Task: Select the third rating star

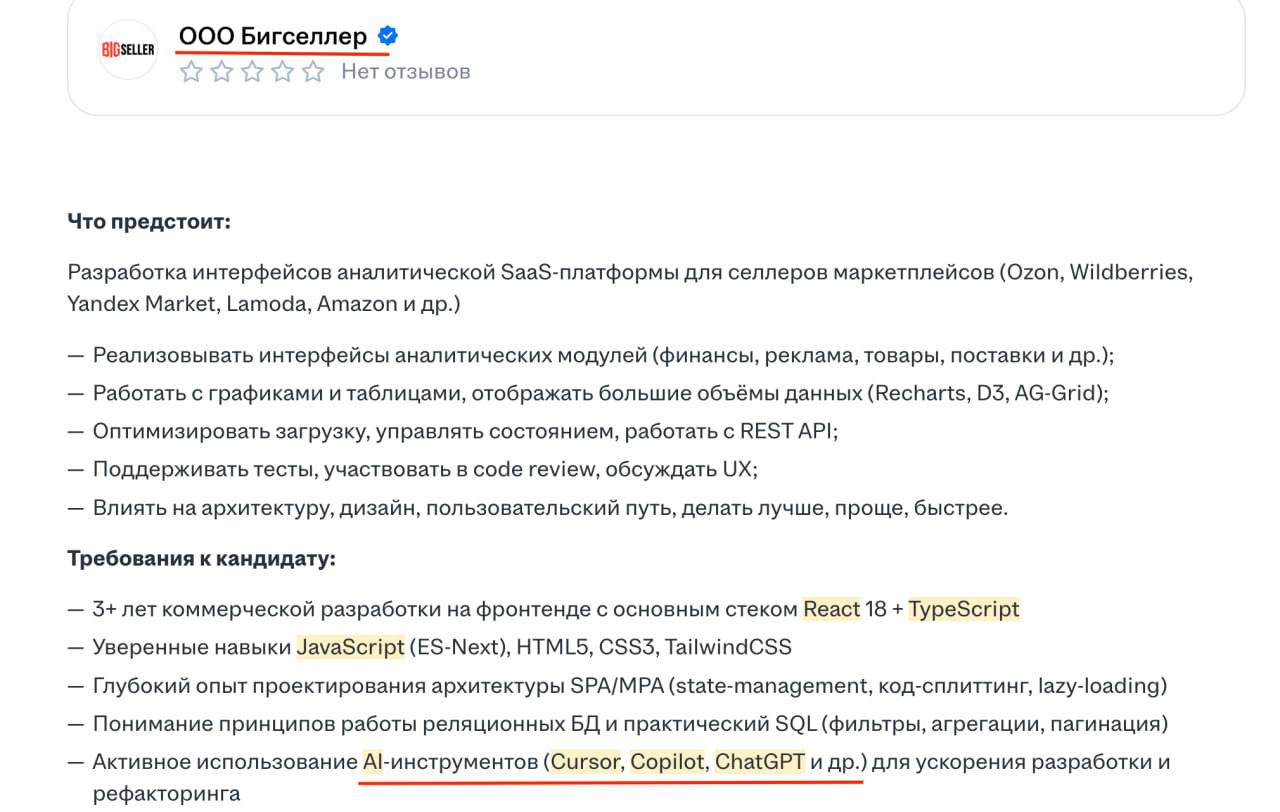Action: tap(252, 71)
